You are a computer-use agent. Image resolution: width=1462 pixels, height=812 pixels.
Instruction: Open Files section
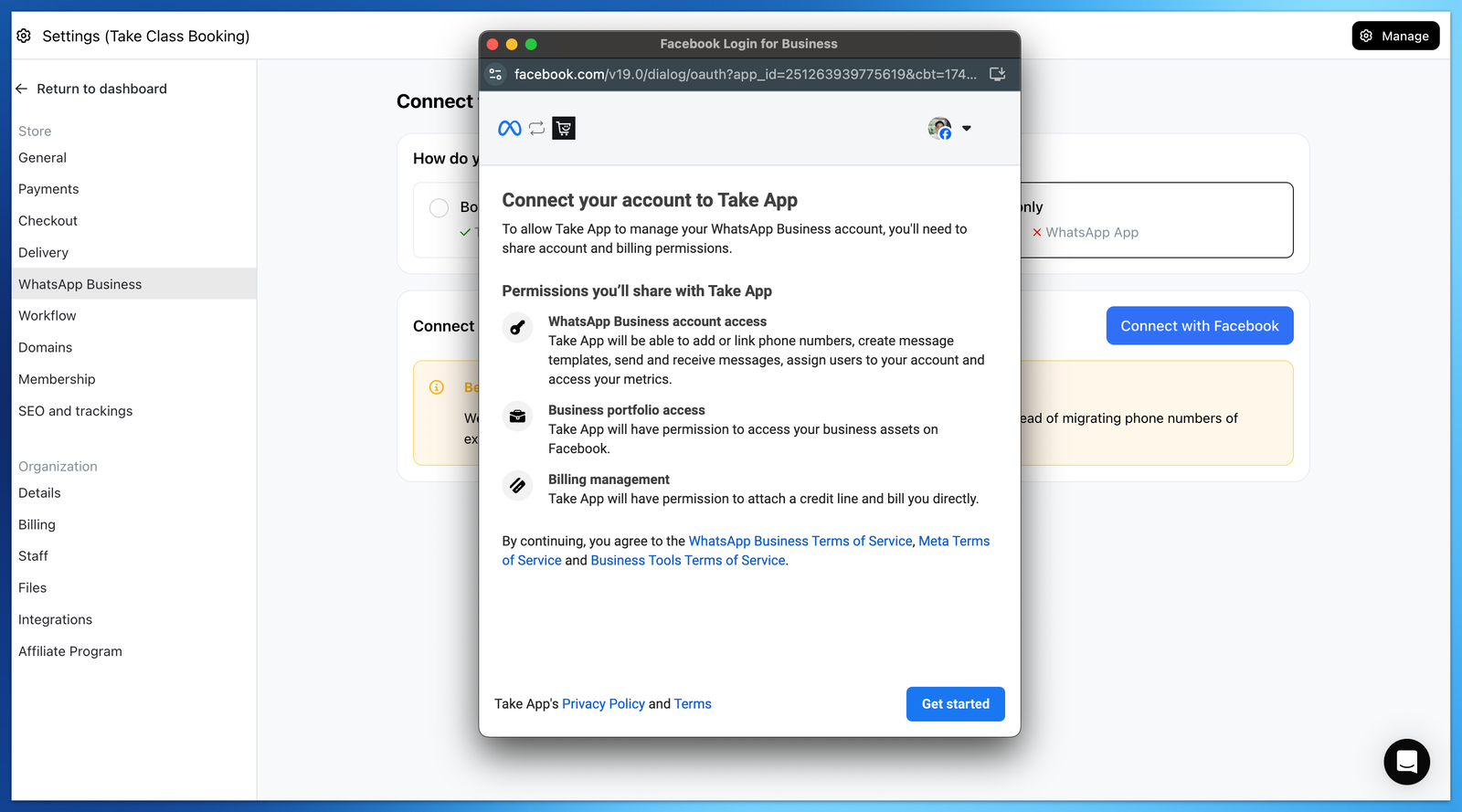click(x=32, y=588)
